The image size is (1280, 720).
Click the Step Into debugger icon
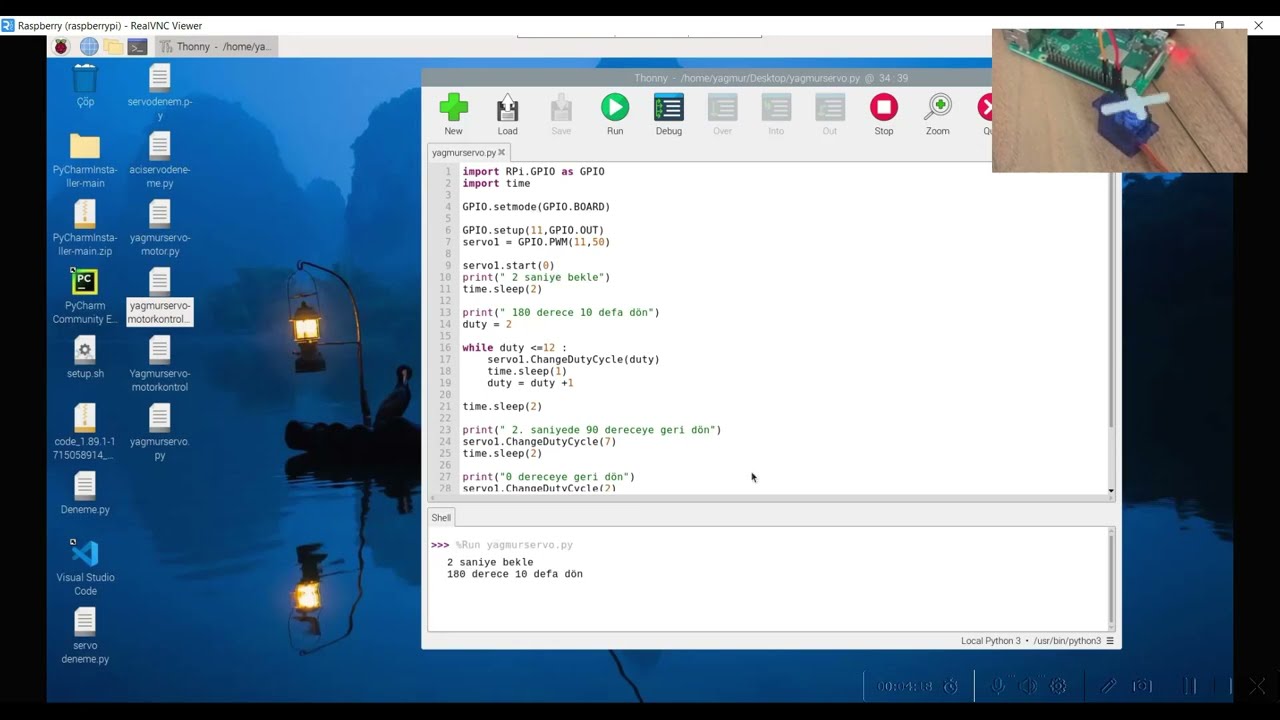click(x=776, y=115)
